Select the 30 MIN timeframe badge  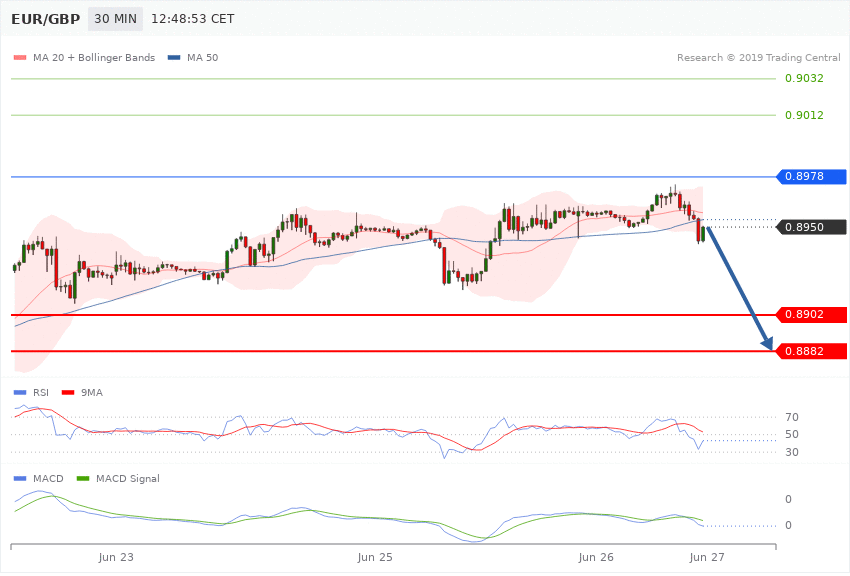[115, 19]
